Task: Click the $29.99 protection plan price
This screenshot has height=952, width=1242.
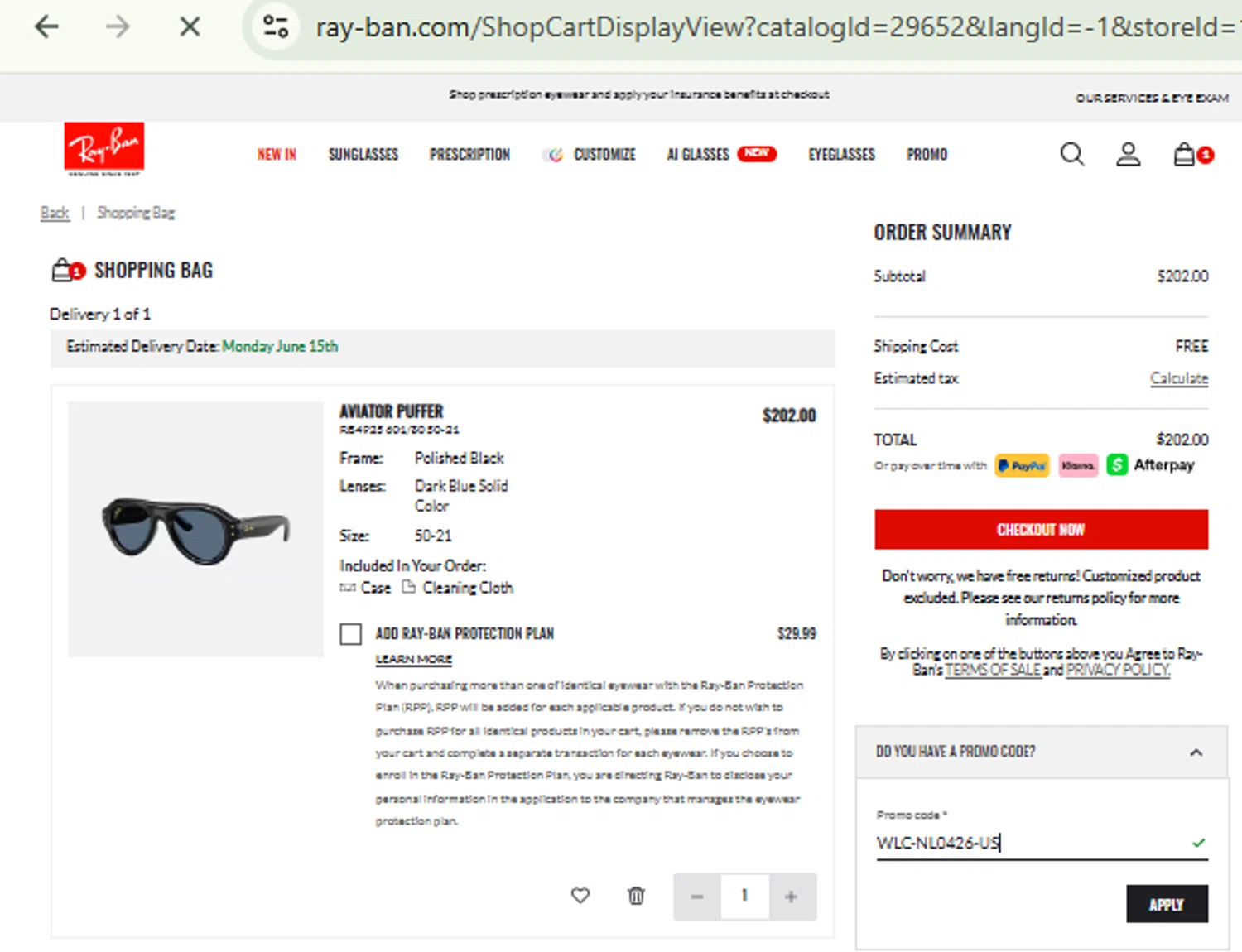Action: (797, 634)
